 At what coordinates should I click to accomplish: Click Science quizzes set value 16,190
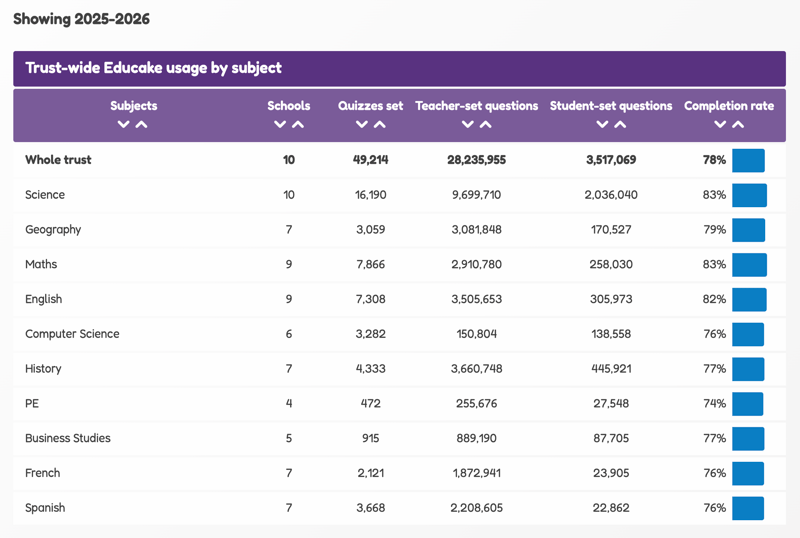tap(370, 195)
